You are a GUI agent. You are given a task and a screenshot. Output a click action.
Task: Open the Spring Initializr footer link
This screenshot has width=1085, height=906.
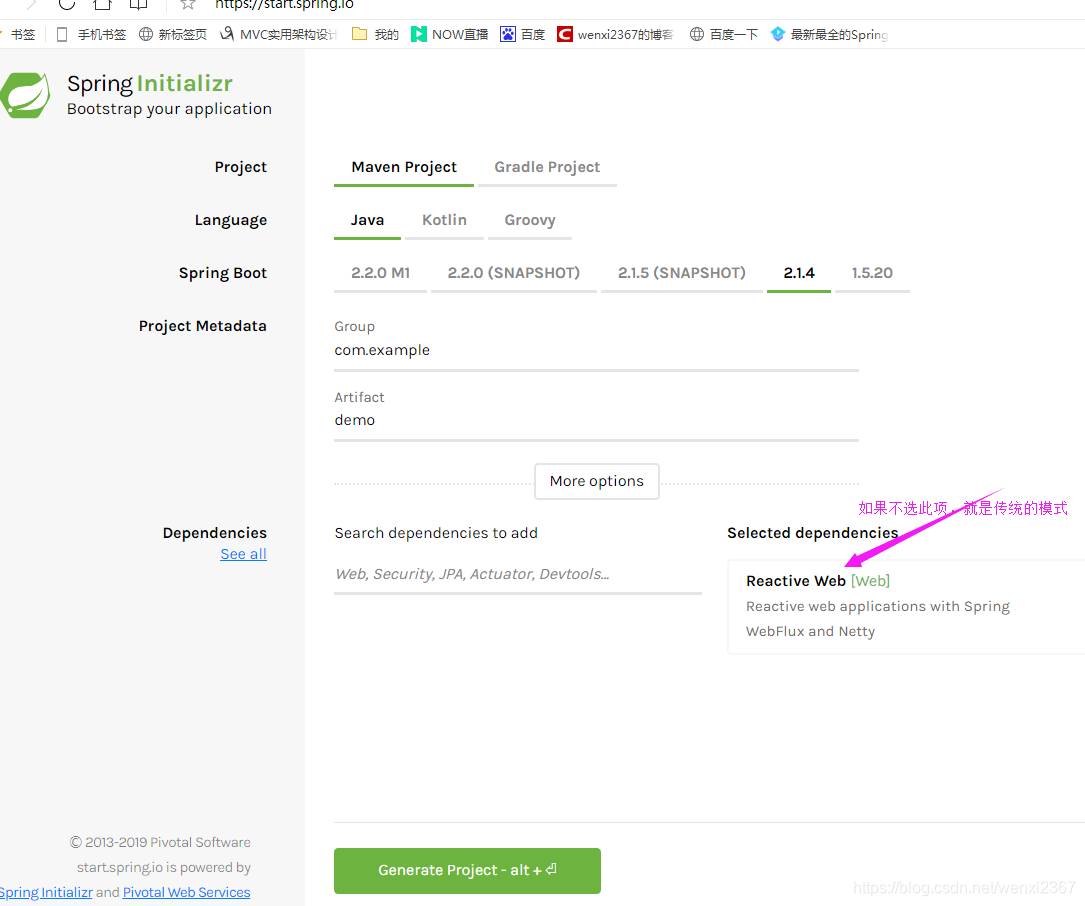tap(46, 893)
